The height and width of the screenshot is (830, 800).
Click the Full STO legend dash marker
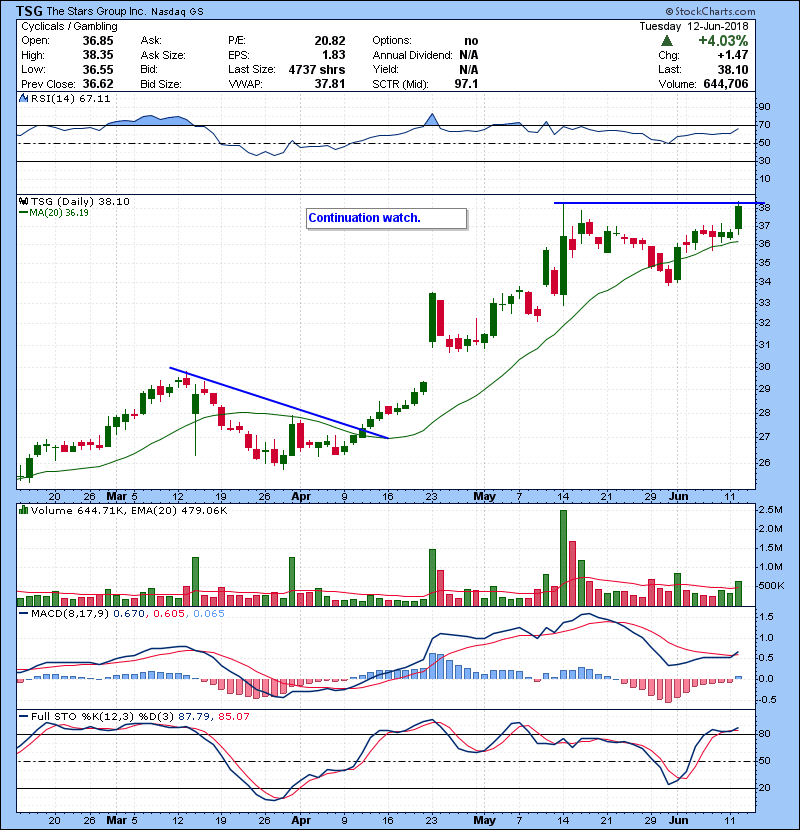tap(23, 717)
